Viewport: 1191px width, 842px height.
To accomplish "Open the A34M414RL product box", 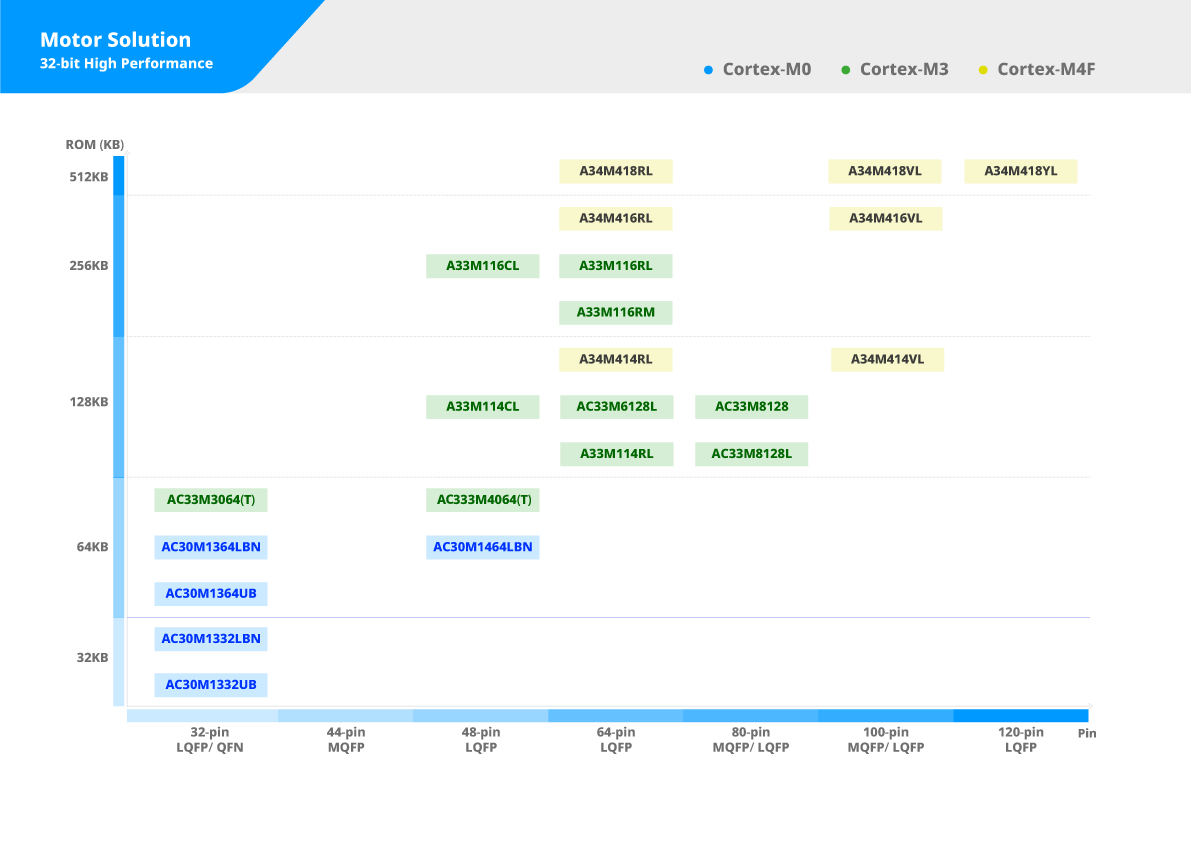I will [616, 359].
